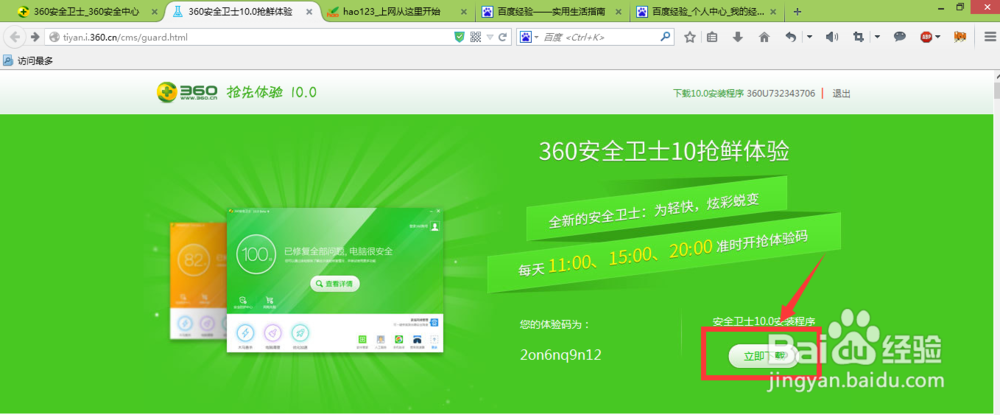Open the Adblock Plus dropdown arrow
Image resolution: width=1000 pixels, height=415 pixels.
939,38
